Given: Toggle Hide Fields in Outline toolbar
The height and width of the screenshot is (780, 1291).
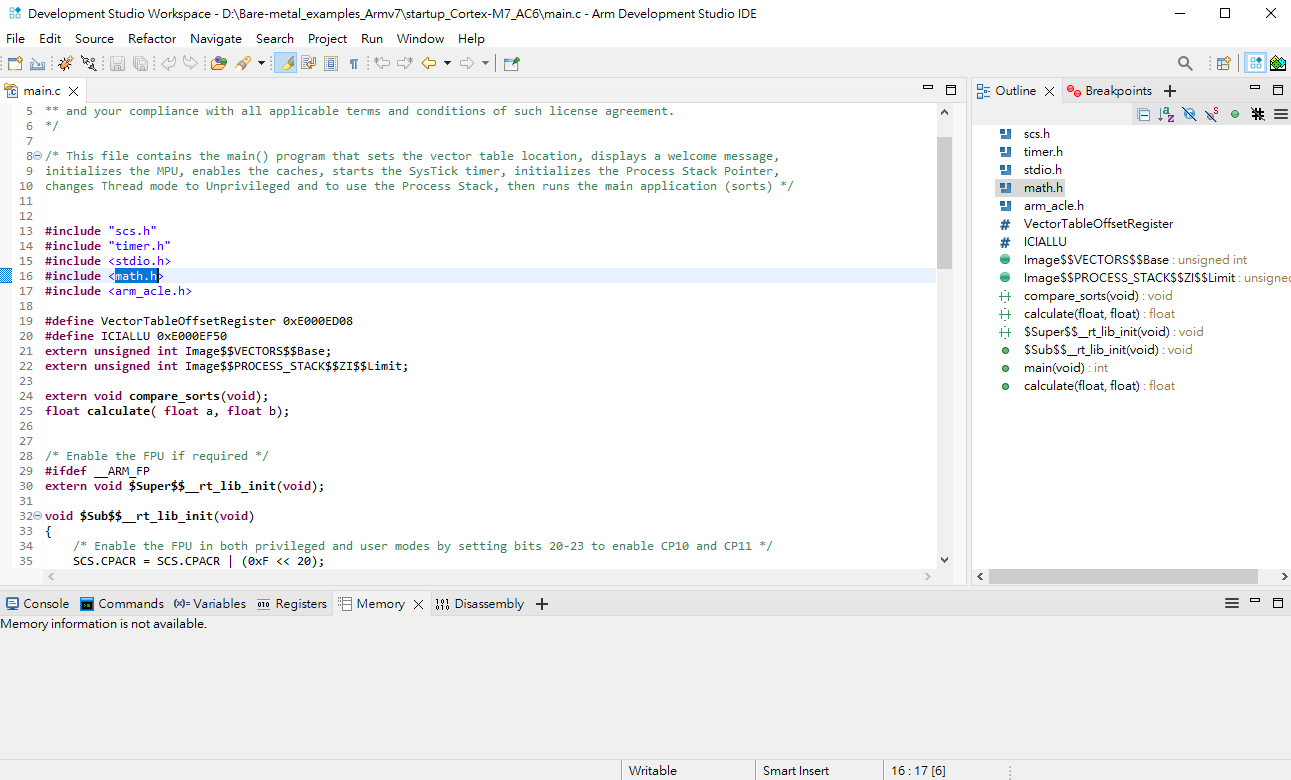Looking at the screenshot, I should click(x=1189, y=115).
